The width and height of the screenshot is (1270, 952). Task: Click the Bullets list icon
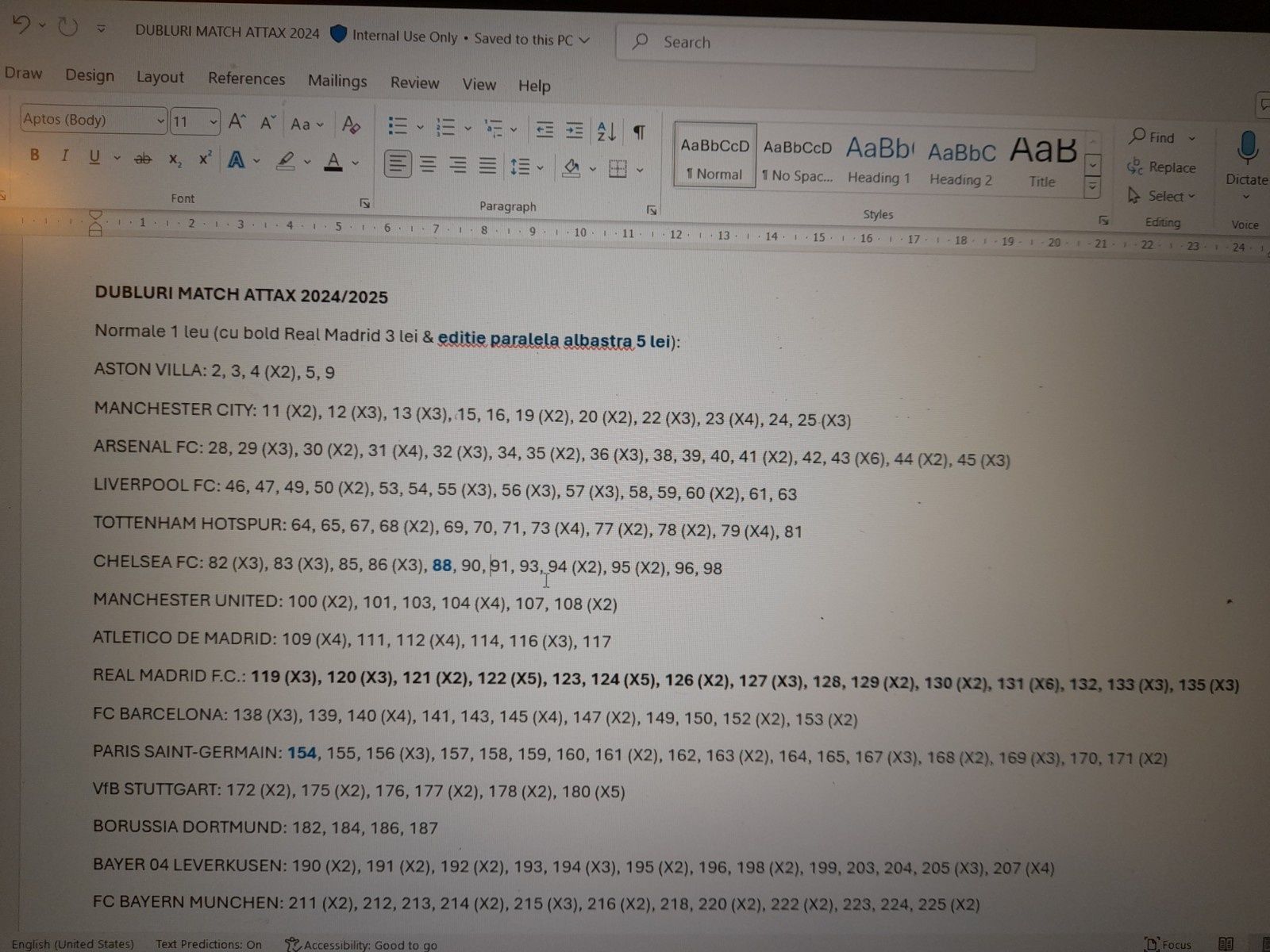tap(398, 126)
